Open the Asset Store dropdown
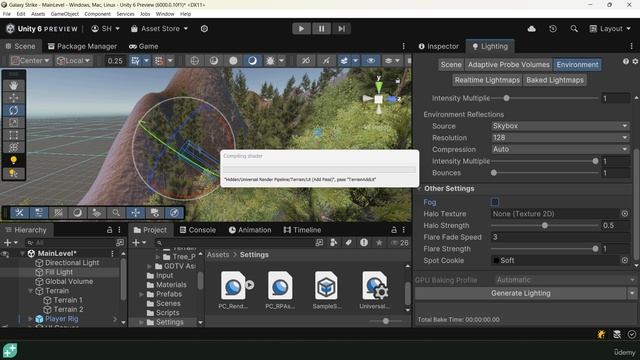The width and height of the screenshot is (640, 360). pyautogui.click(x=160, y=29)
